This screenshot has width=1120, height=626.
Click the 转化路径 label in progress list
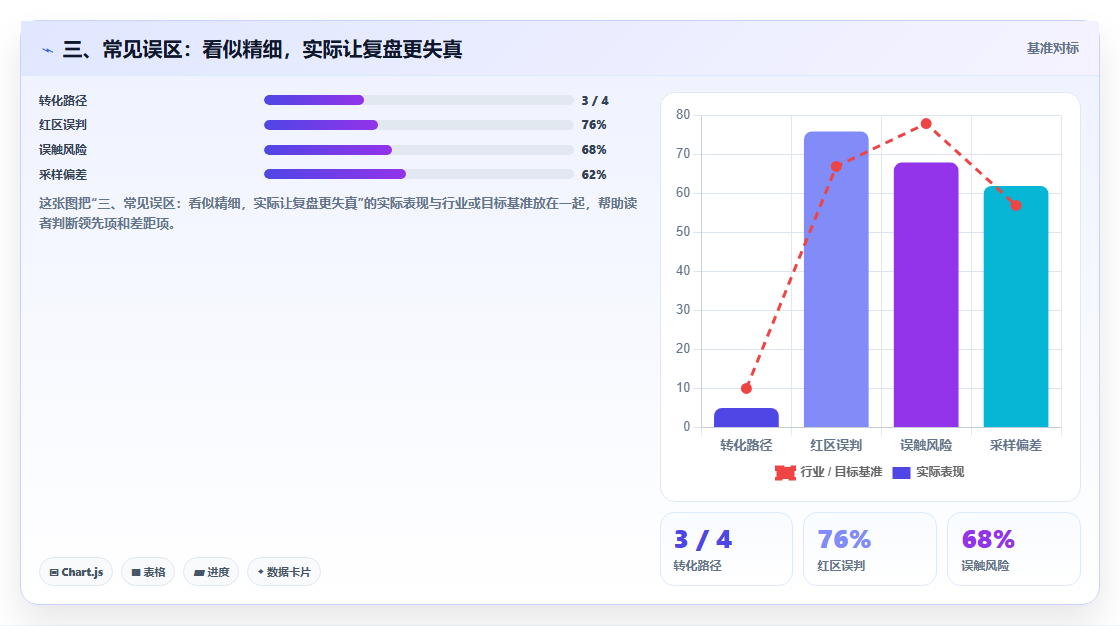(x=63, y=101)
